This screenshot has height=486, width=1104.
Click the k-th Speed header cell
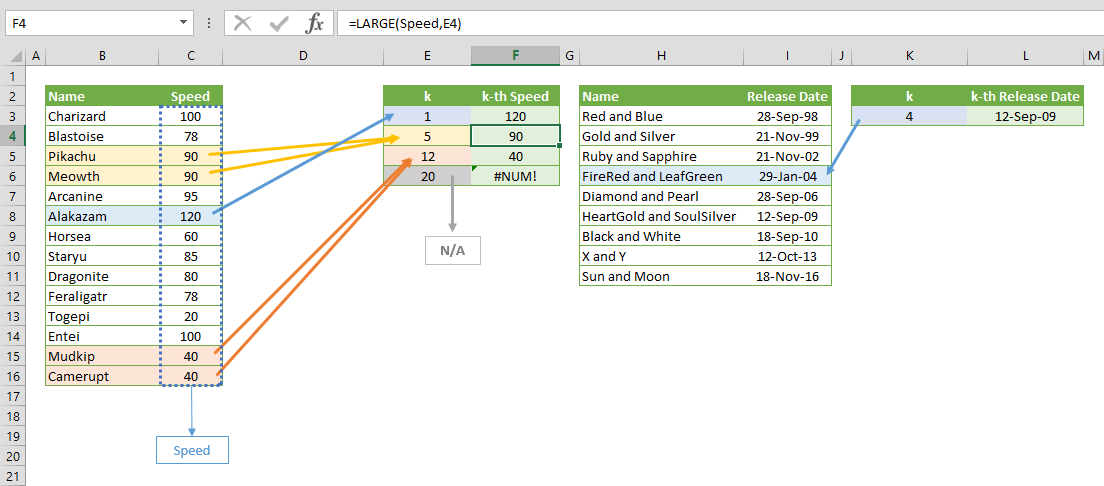coord(516,96)
